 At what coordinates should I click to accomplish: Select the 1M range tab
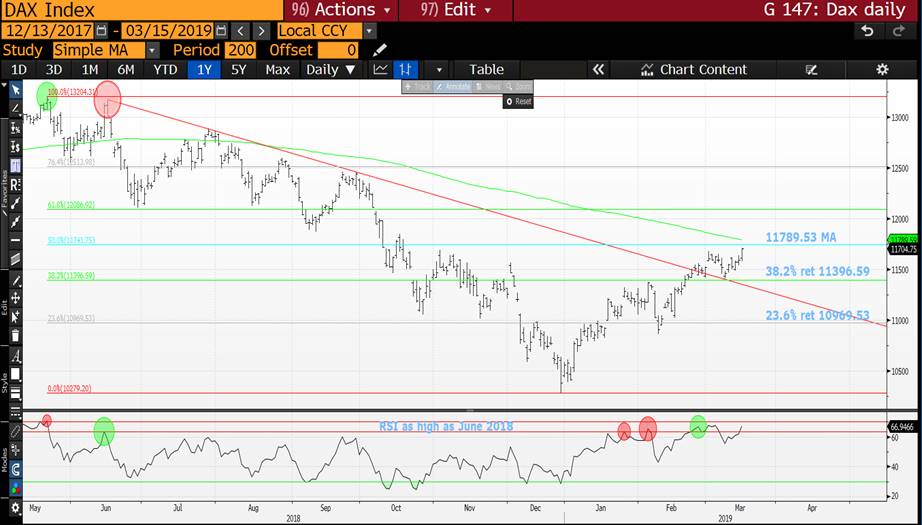point(89,69)
